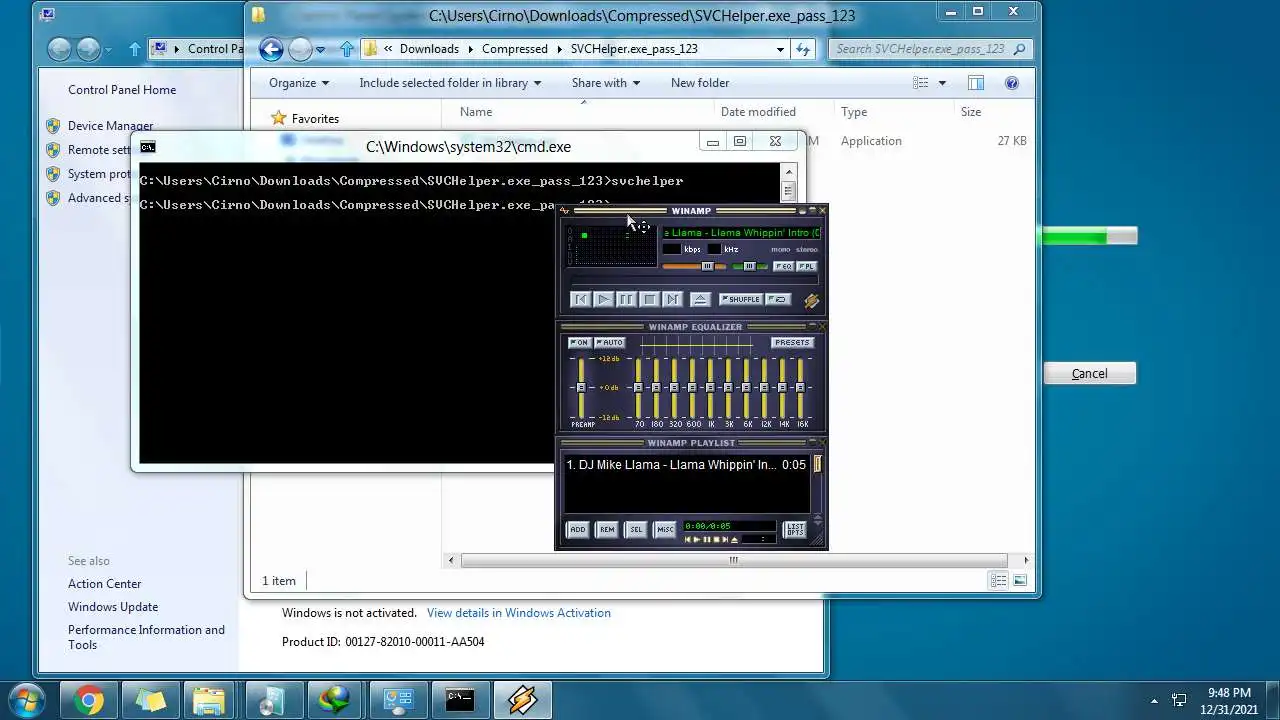Open playlist ADD menu
The width and height of the screenshot is (1280, 720).
point(577,530)
